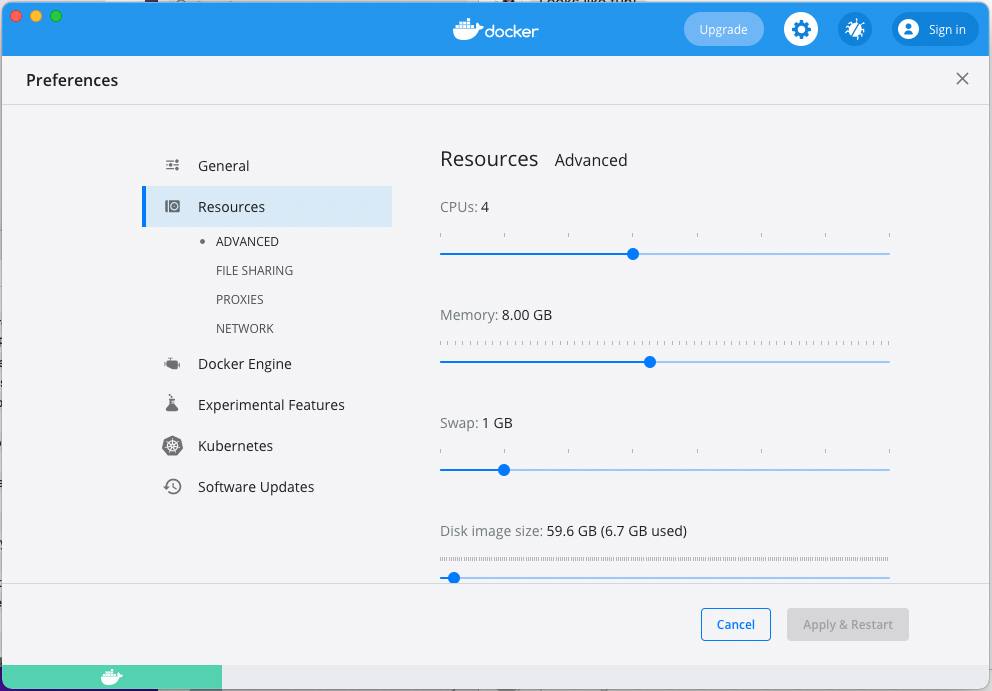The width and height of the screenshot is (992, 691).
Task: Click the Upgrade button
Action: 723,30
